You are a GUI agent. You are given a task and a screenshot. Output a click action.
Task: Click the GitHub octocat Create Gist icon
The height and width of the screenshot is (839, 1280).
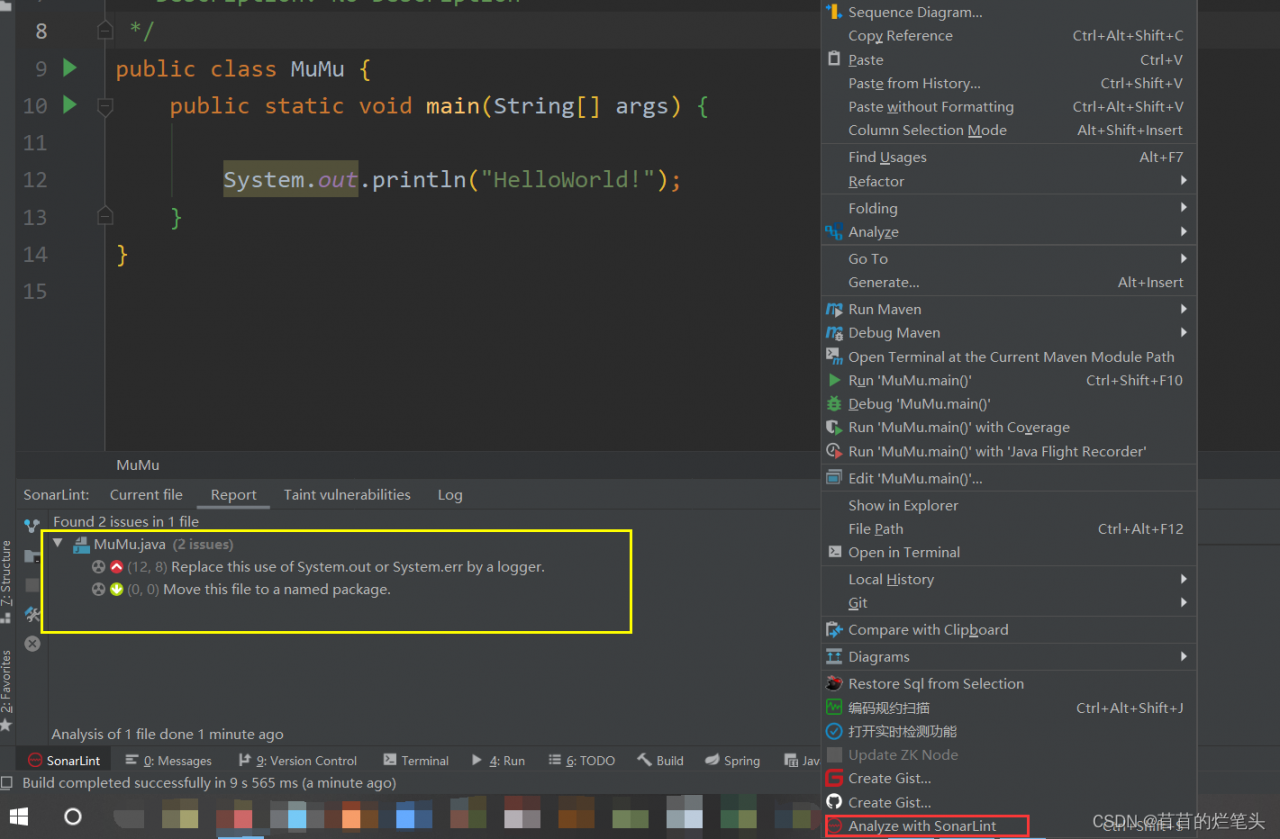834,802
